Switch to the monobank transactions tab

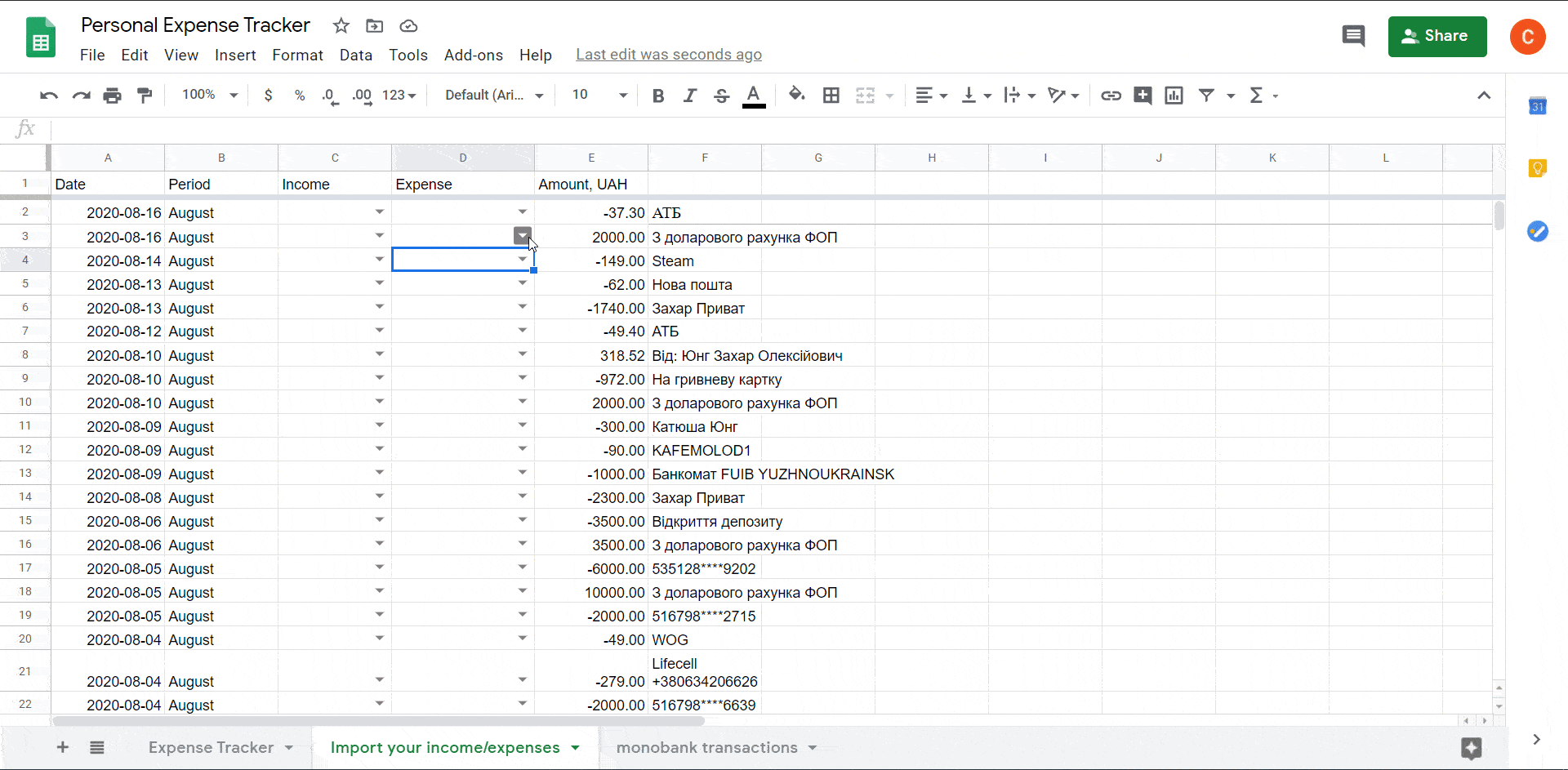pyautogui.click(x=709, y=747)
